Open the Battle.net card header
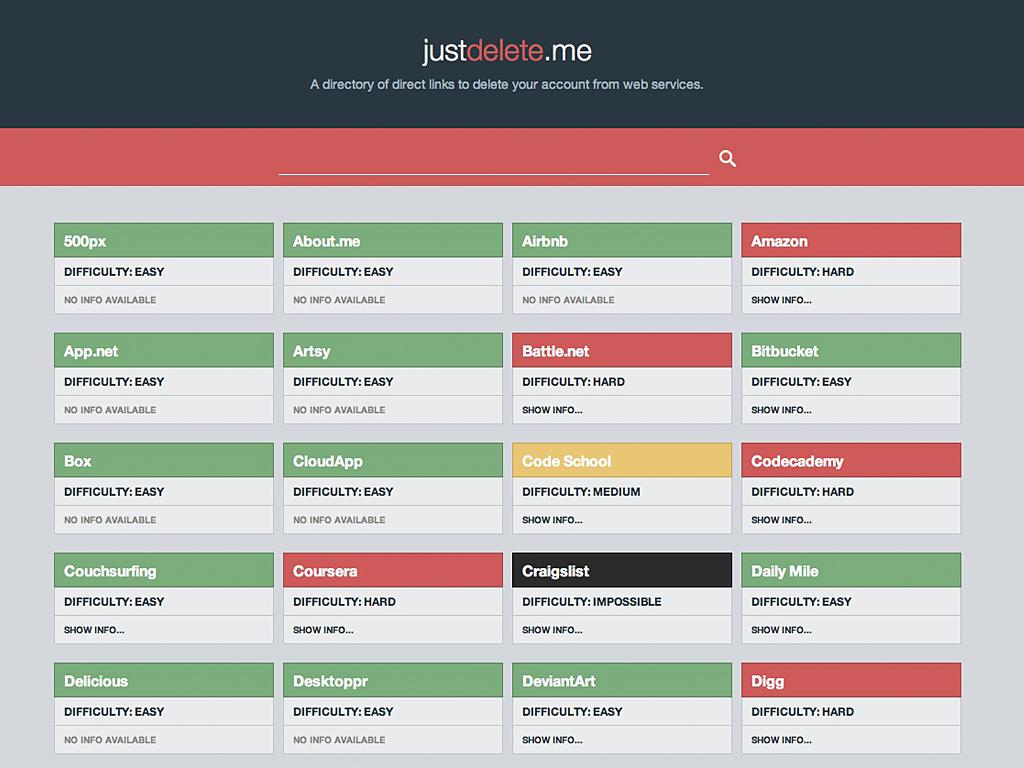1024x768 pixels. click(x=622, y=351)
